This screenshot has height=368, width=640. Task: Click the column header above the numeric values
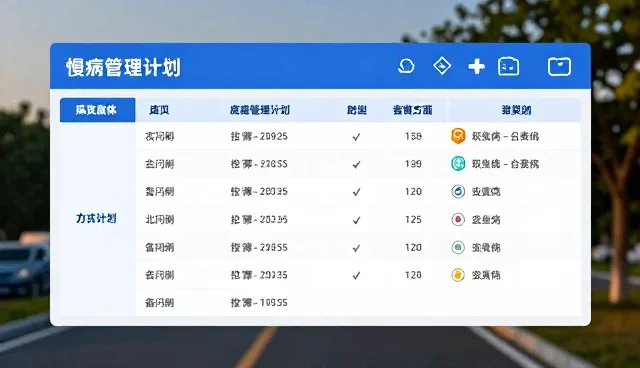[x=412, y=110]
